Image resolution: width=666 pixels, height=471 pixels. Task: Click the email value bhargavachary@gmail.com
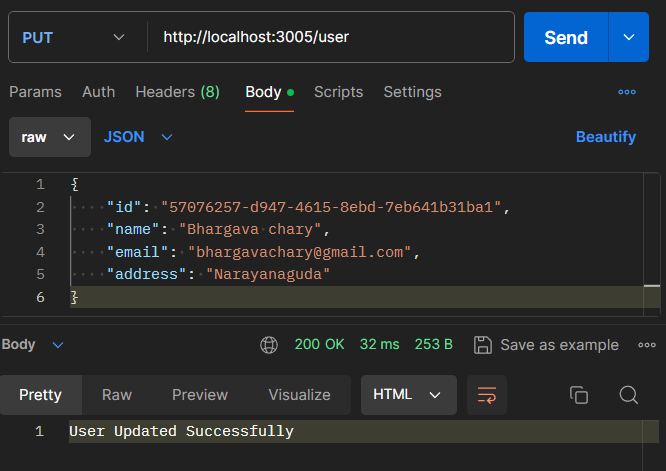pos(299,252)
